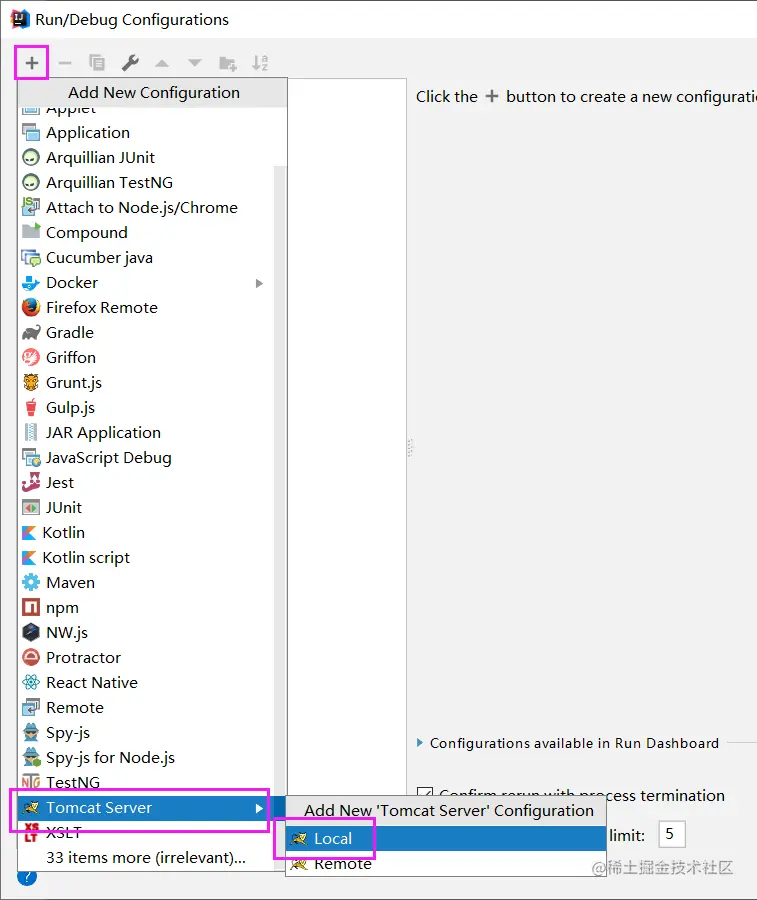Select the XSLT configuration type
The height and width of the screenshot is (900, 757).
click(x=146, y=832)
